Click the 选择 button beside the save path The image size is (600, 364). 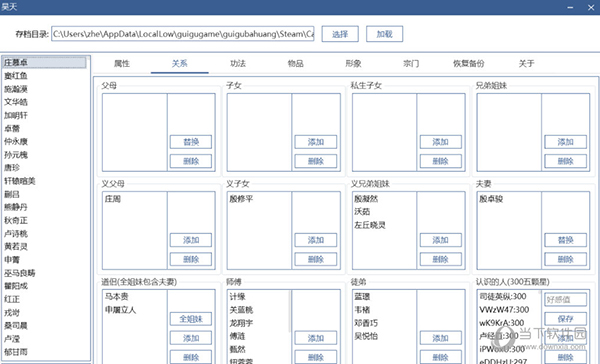340,34
